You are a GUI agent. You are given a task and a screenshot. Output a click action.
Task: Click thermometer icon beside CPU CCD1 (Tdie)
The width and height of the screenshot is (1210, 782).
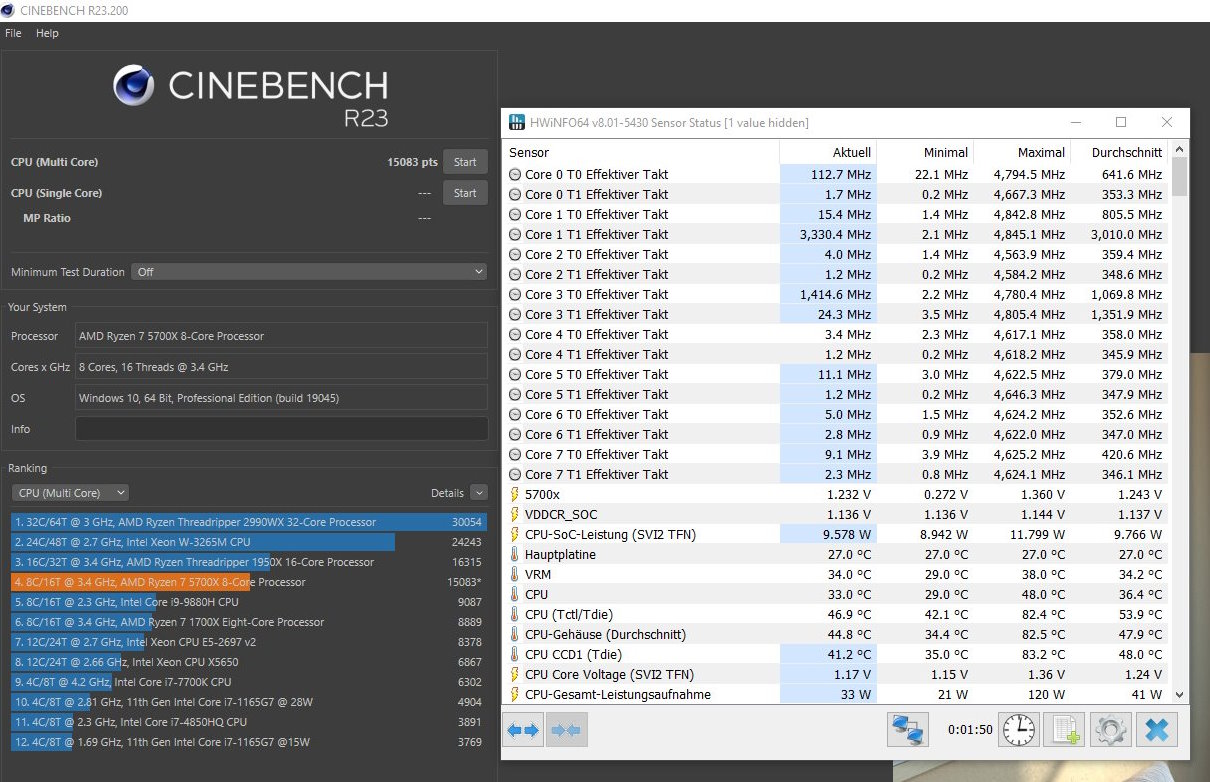click(x=515, y=654)
